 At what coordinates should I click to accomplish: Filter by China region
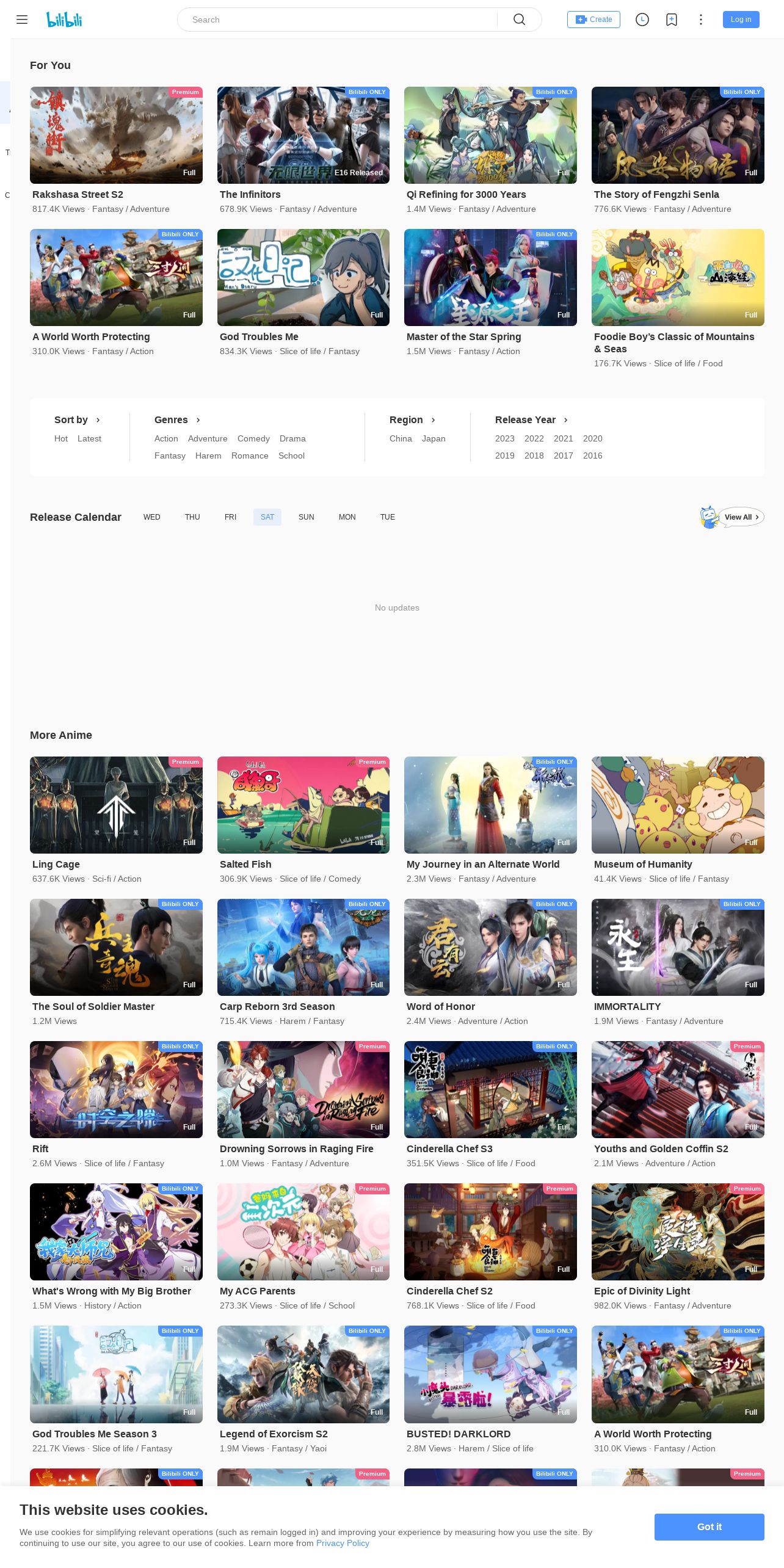(401, 438)
